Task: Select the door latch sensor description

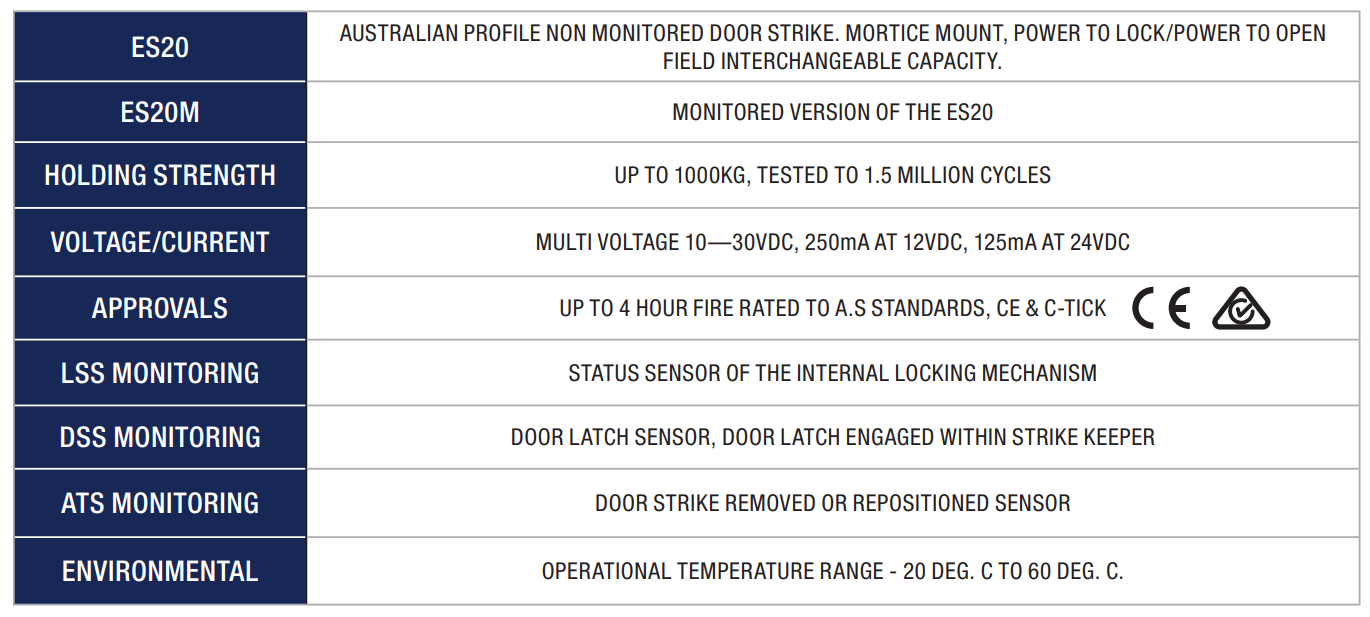Action: pyautogui.click(x=832, y=437)
